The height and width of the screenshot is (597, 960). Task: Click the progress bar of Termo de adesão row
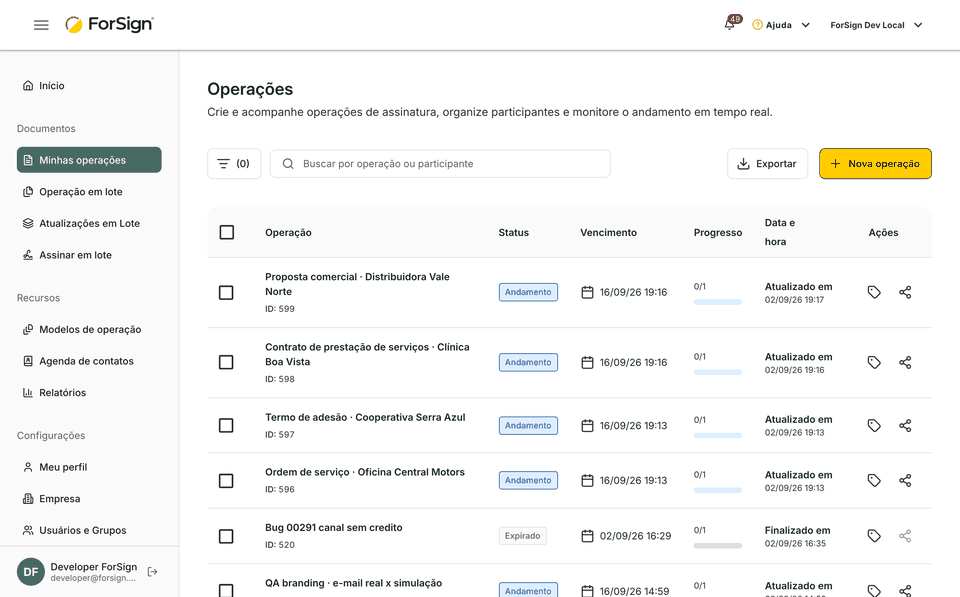[x=718, y=435]
